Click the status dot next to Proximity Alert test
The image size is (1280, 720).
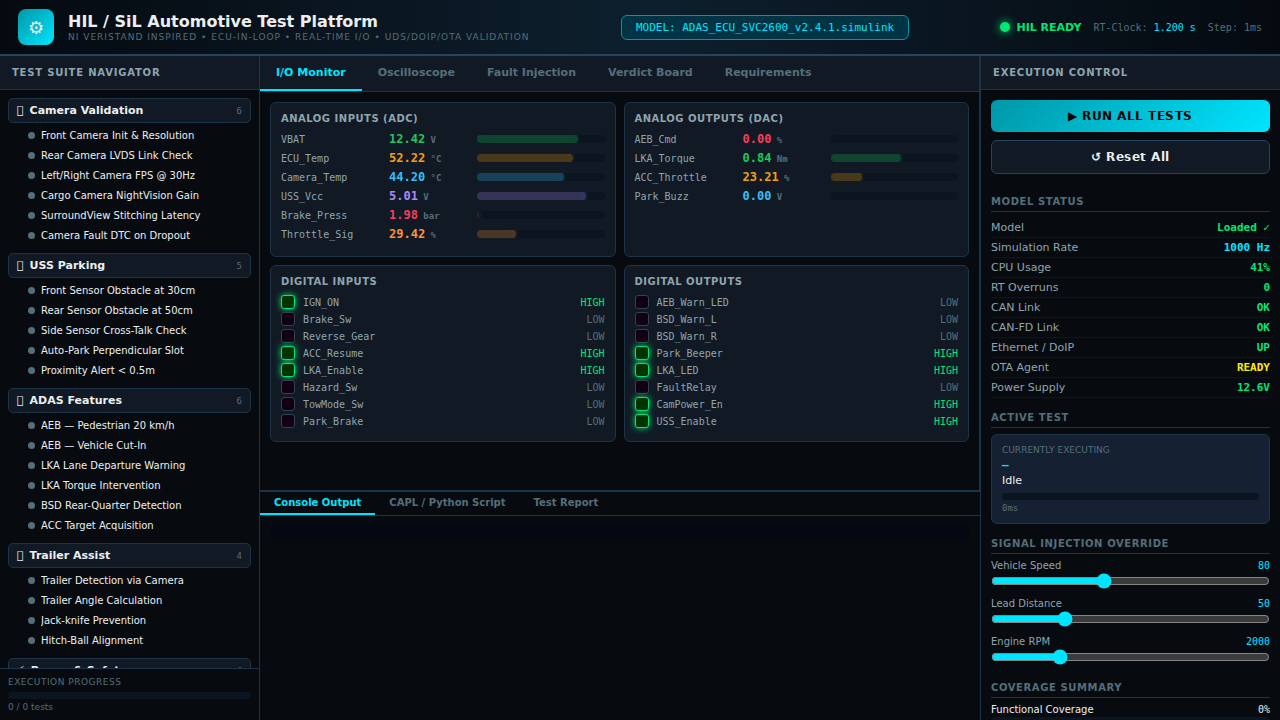tap(30, 370)
